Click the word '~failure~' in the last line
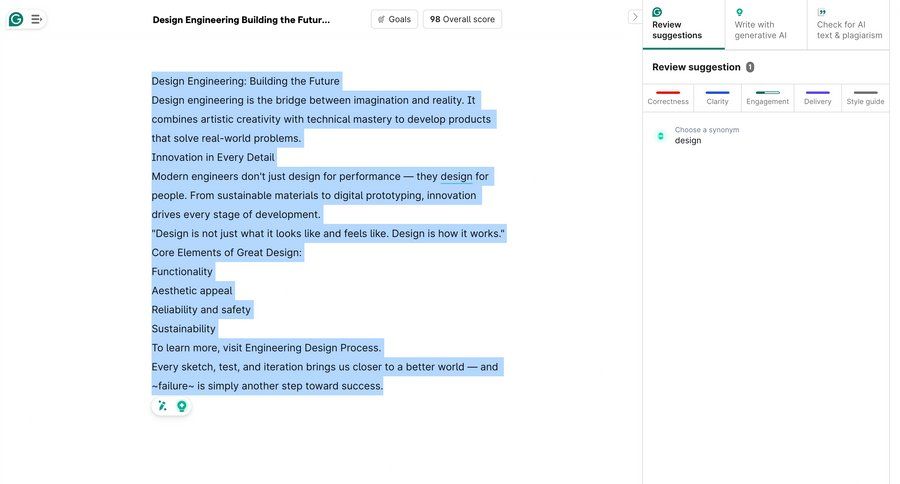The width and height of the screenshot is (900, 484). tap(173, 386)
